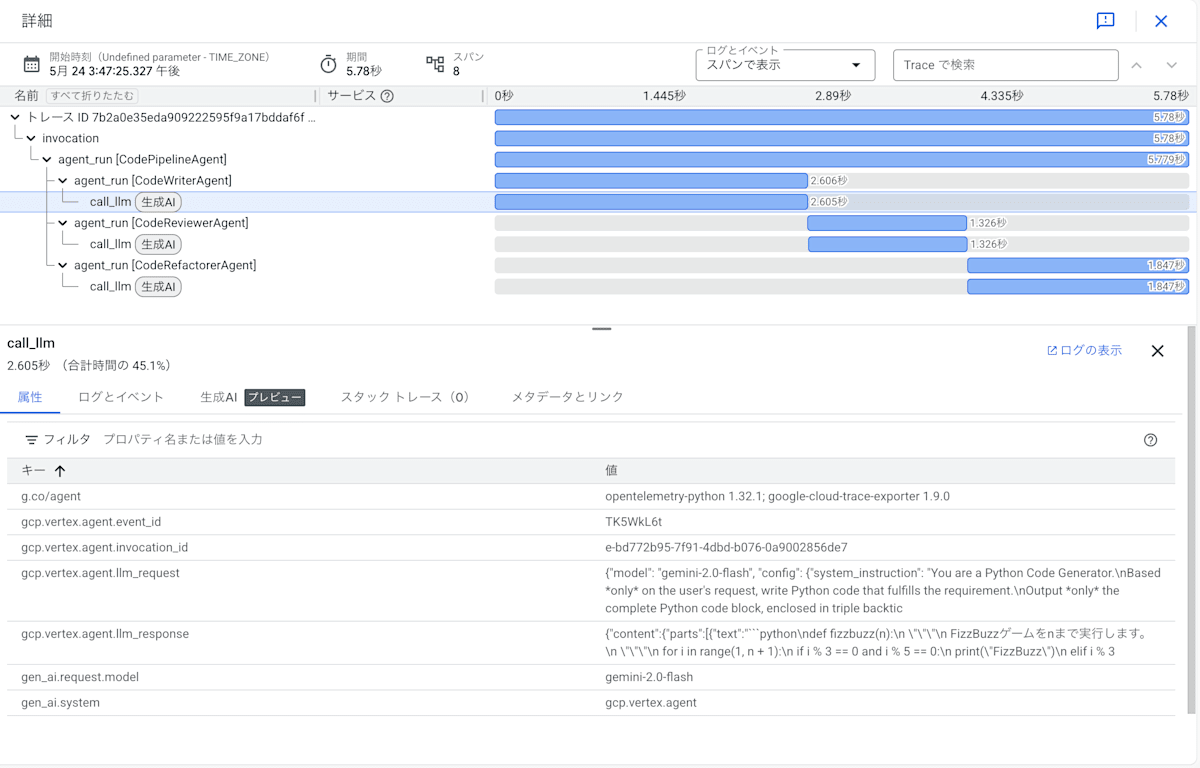Sort by キー column header
Viewport: 1200px width, 768px height.
coord(43,471)
